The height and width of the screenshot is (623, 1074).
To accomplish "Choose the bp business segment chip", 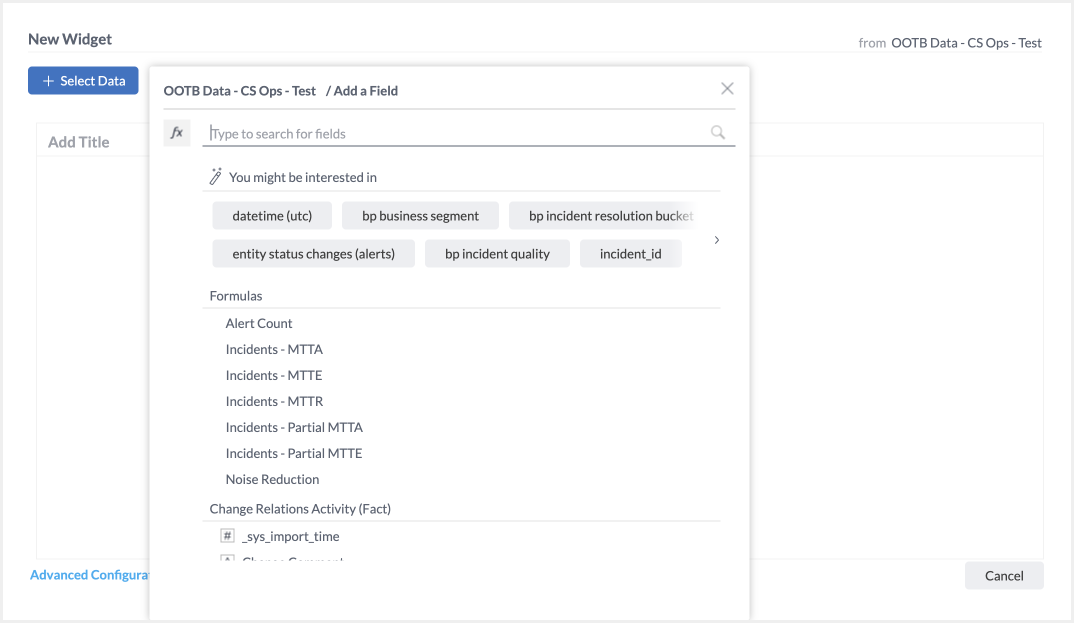I will pos(420,216).
